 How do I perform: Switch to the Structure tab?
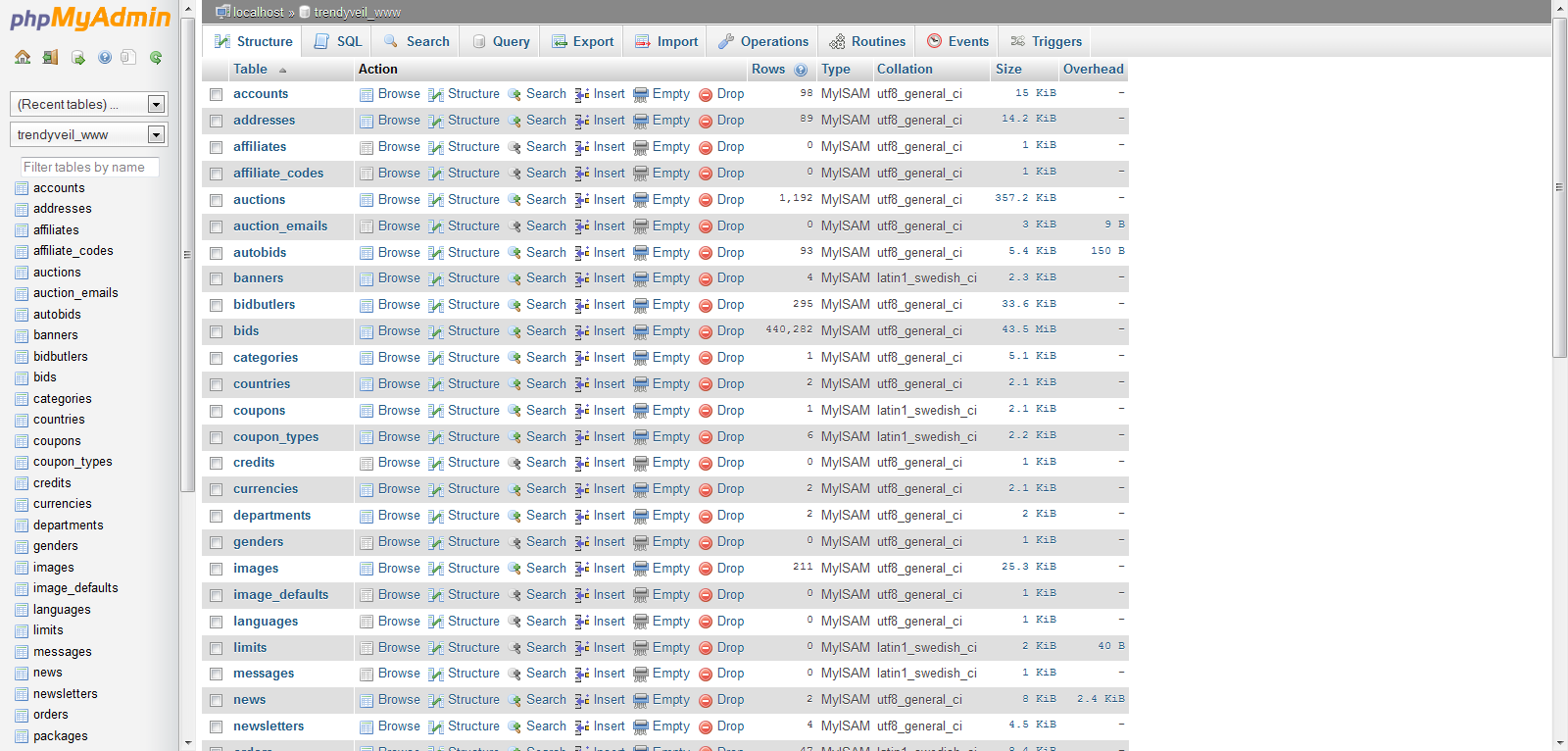tap(254, 41)
